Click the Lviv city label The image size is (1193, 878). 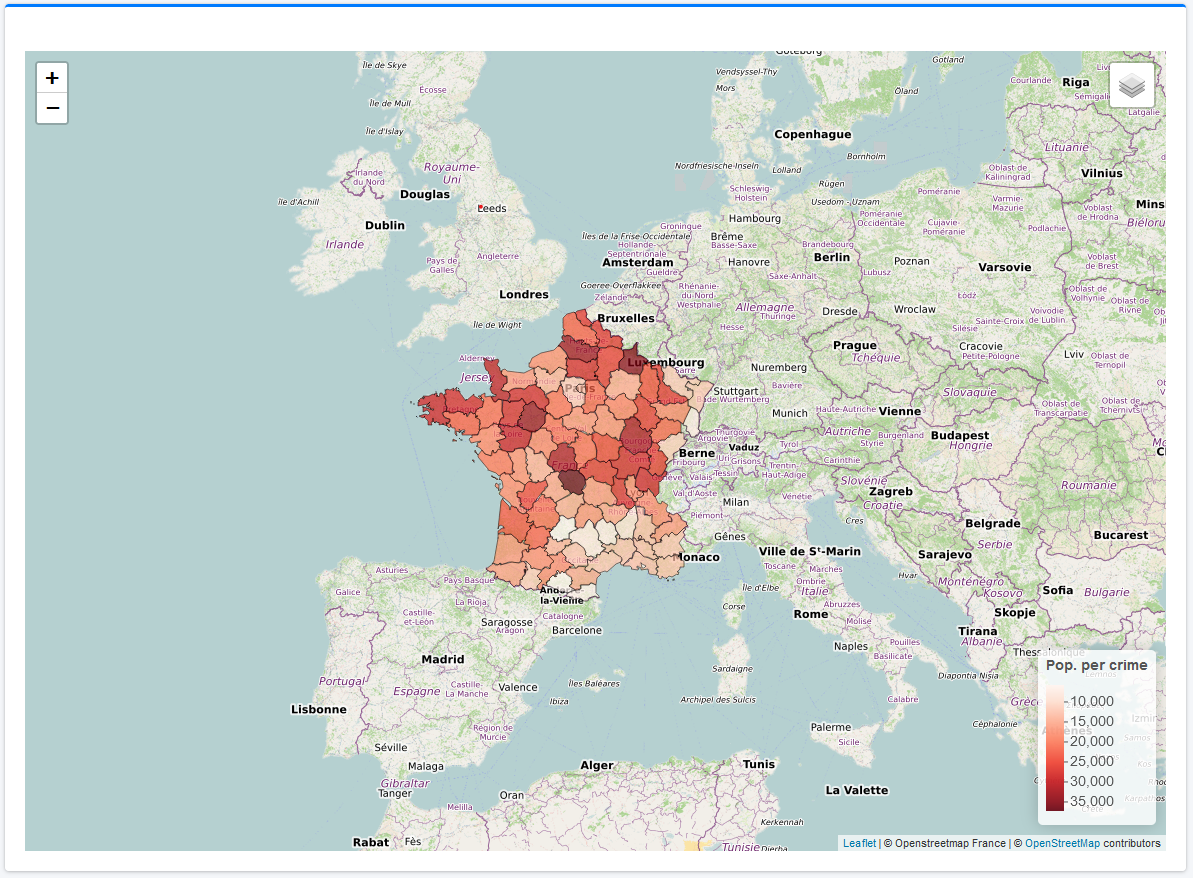(1074, 354)
